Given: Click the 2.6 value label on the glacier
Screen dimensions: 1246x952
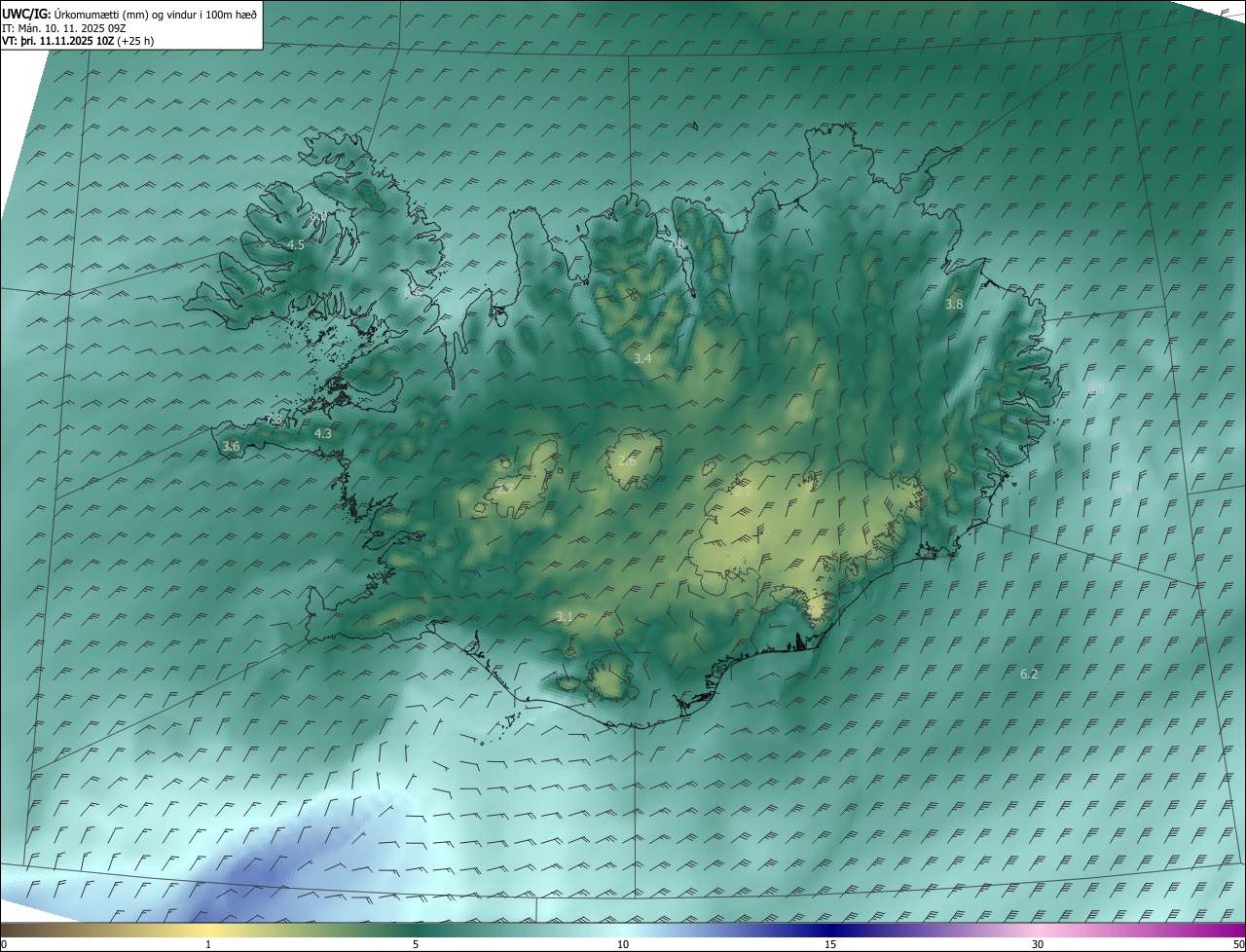Looking at the screenshot, I should coord(627,461).
